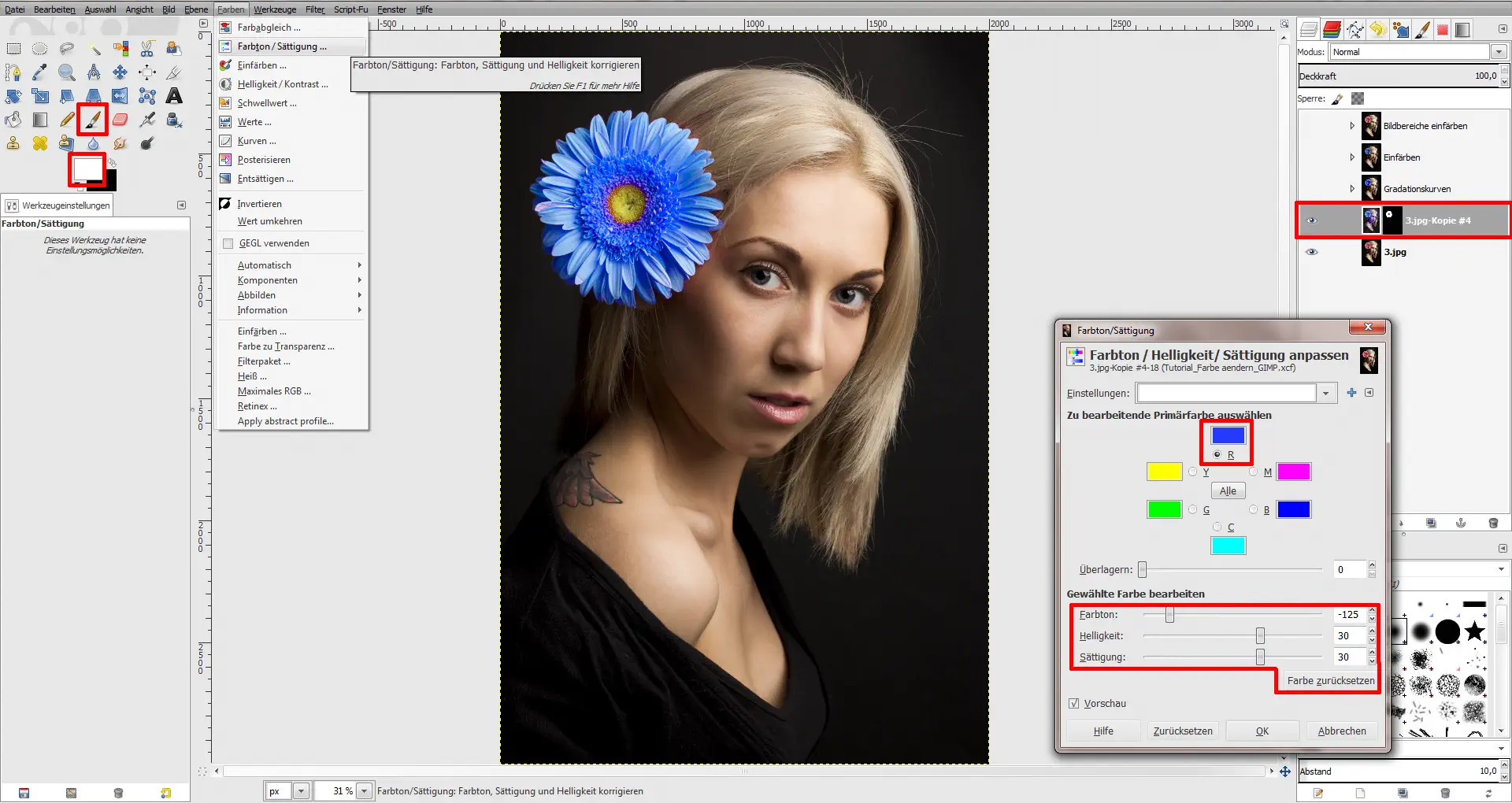Switch to the Paths tab in the dock
The image size is (1512, 803).
click(1355, 29)
